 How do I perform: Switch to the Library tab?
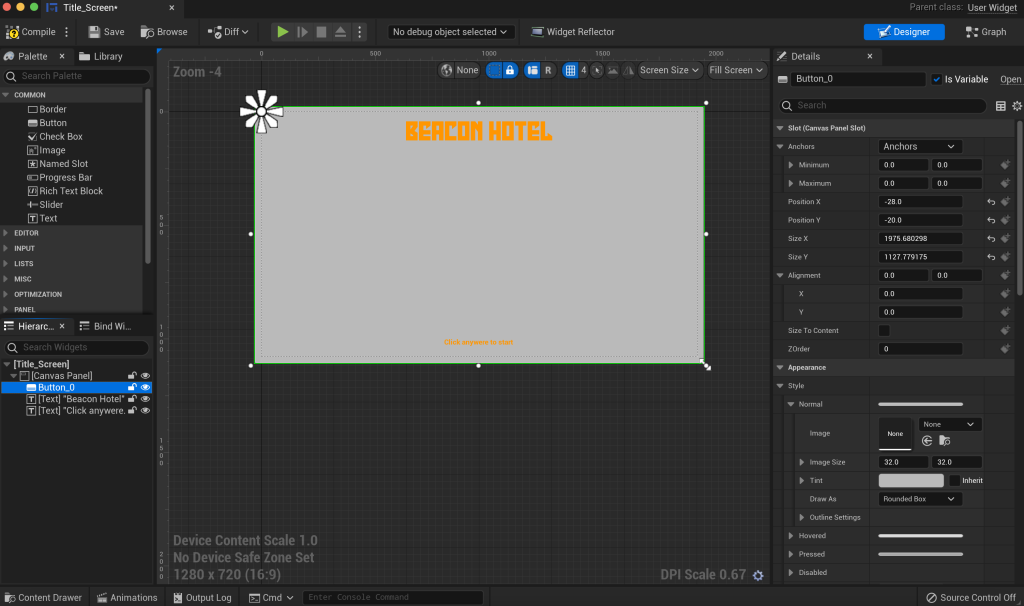point(100,56)
